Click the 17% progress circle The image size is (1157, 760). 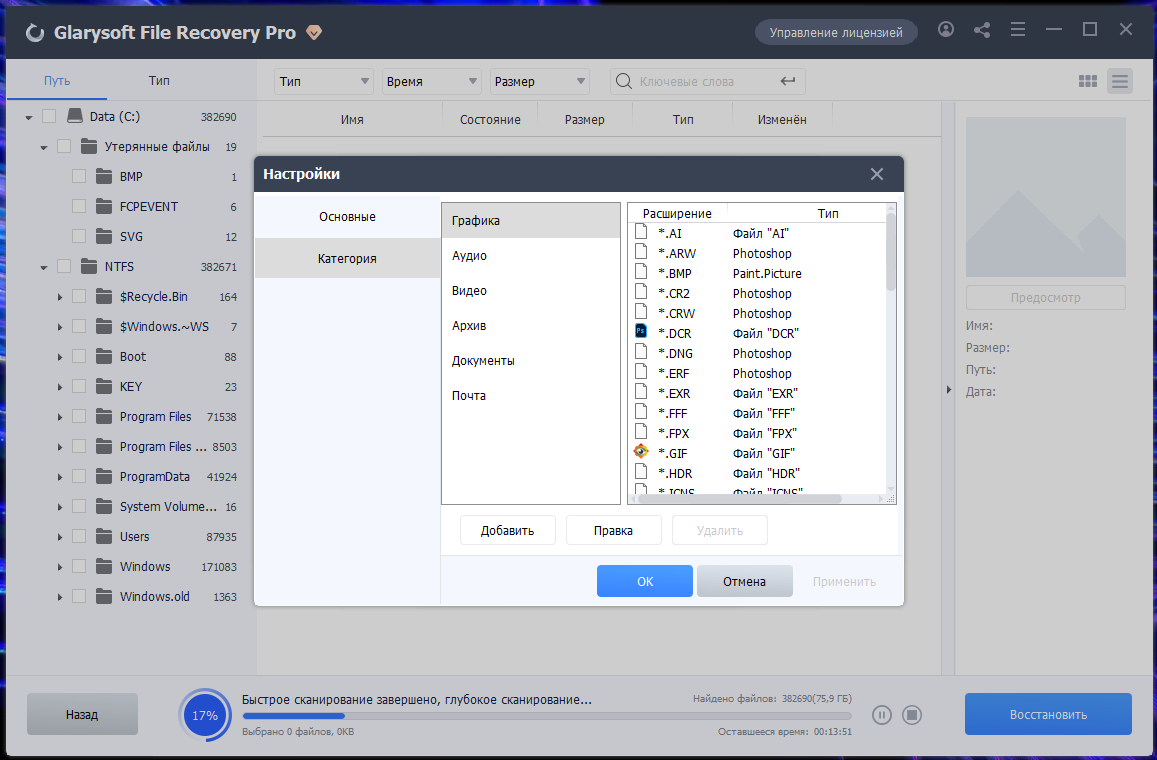205,715
